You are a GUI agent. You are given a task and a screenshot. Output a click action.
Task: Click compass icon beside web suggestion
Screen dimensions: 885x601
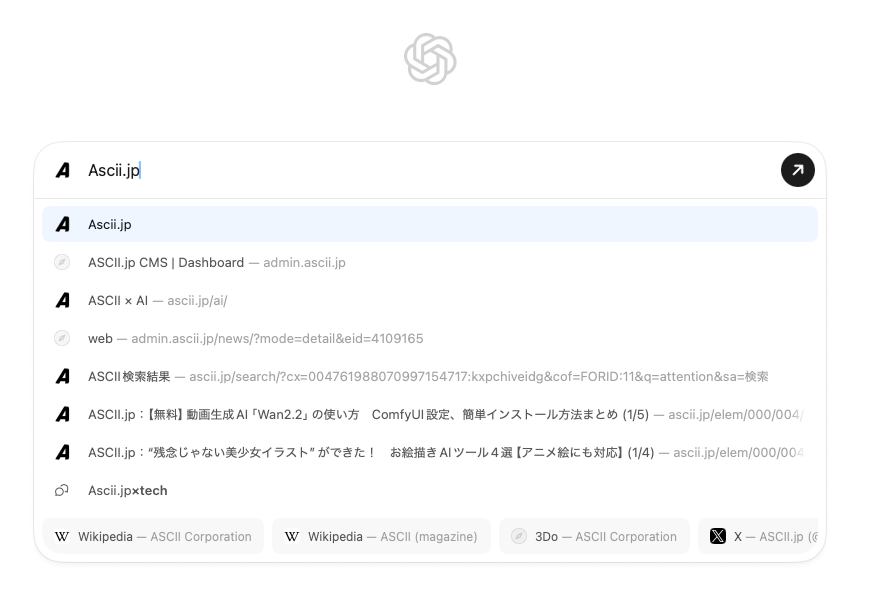point(62,338)
